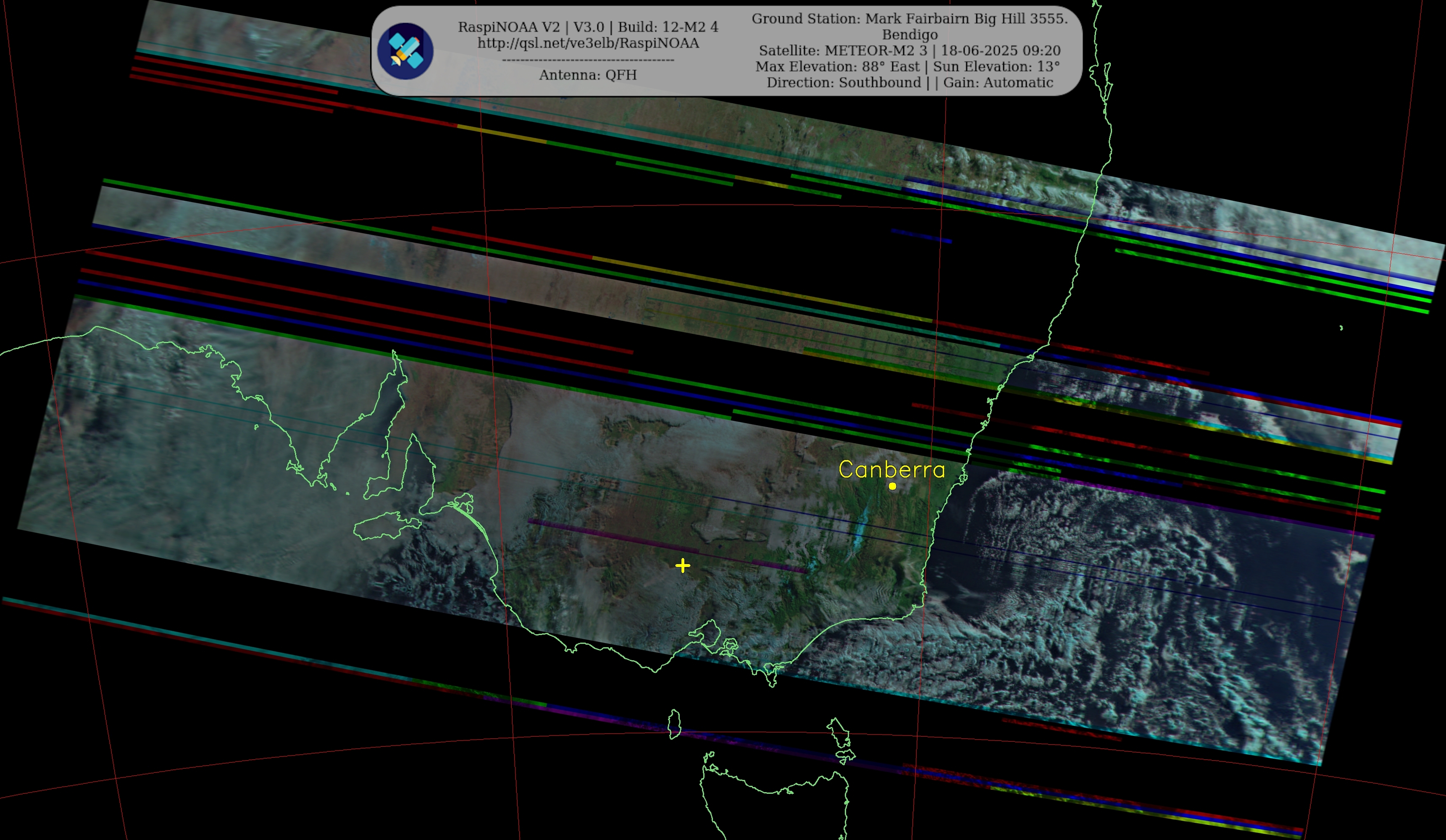Viewport: 1446px width, 840px height.
Task: Click the Ground Station name line
Action: pos(910,19)
